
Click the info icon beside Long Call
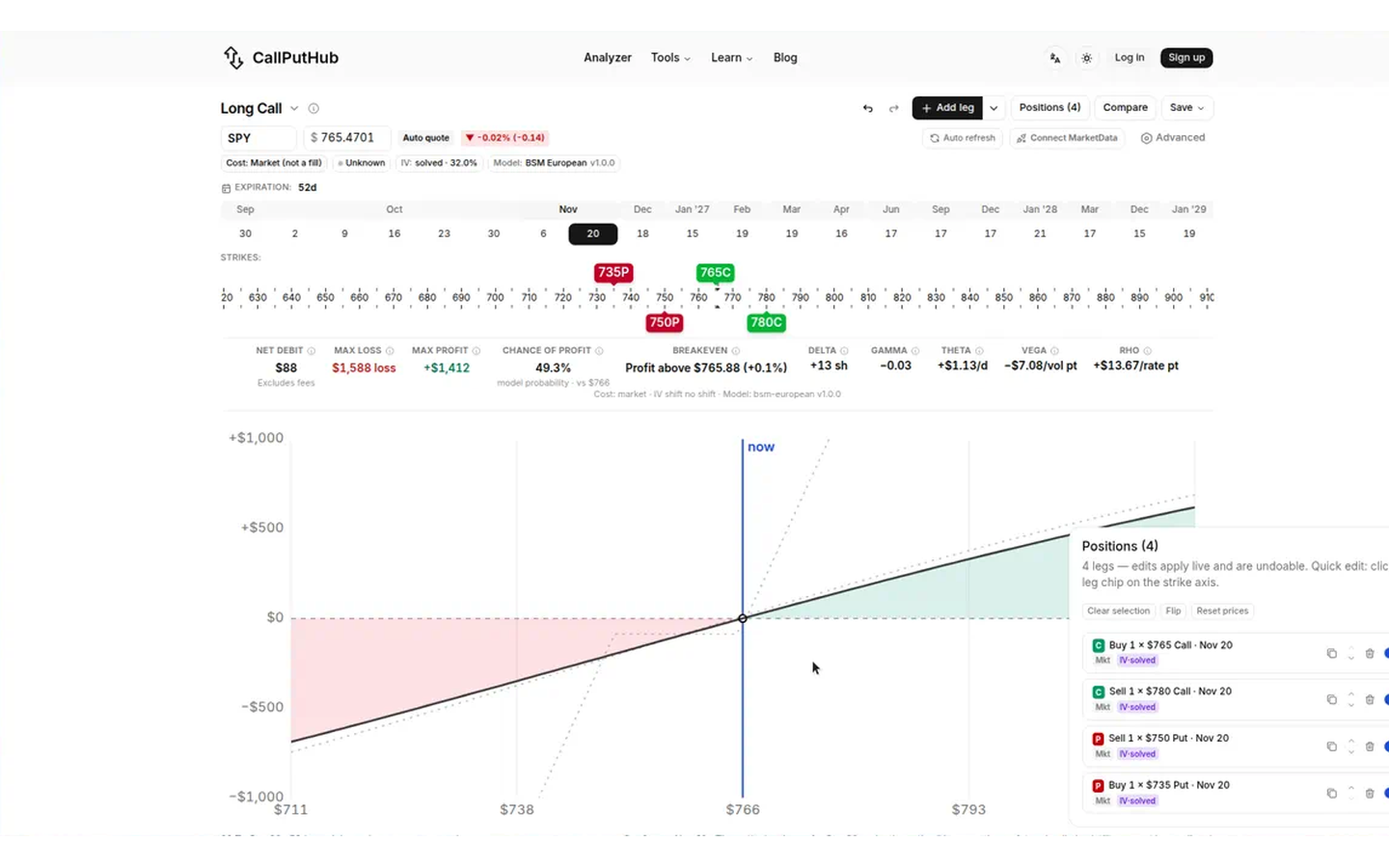(x=313, y=108)
